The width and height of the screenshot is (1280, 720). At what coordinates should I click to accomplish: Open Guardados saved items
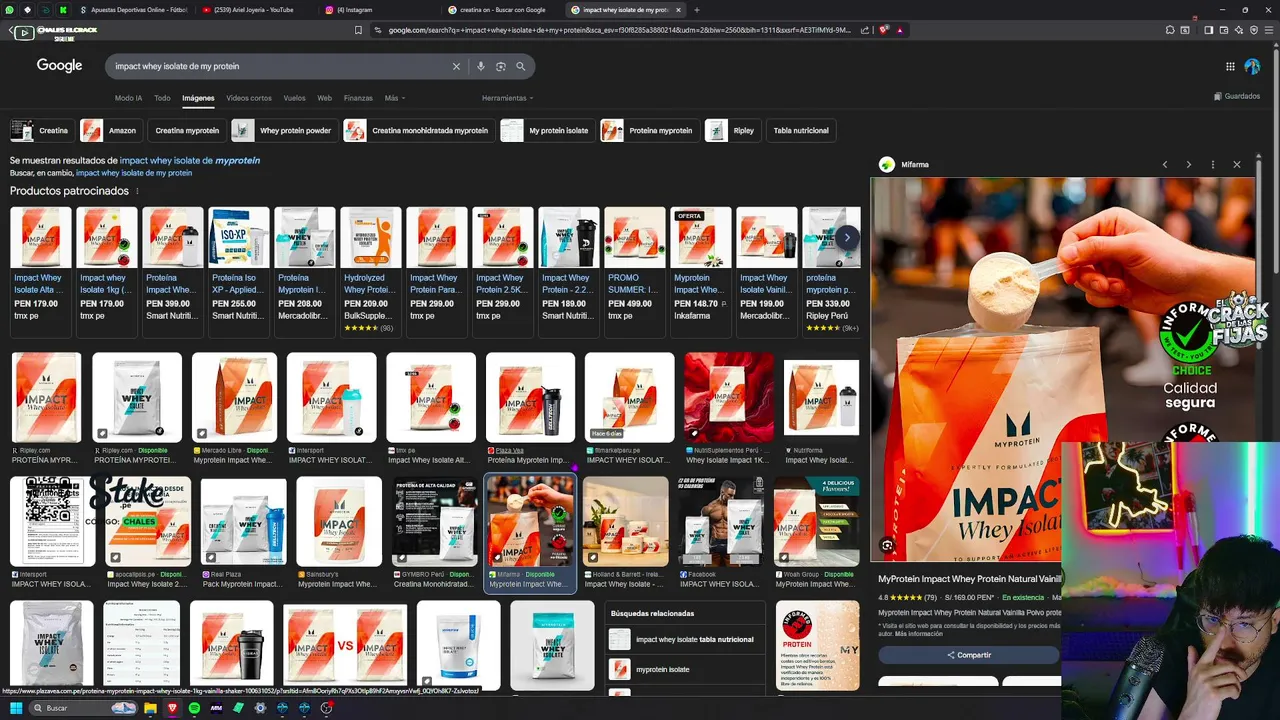[x=1237, y=97]
